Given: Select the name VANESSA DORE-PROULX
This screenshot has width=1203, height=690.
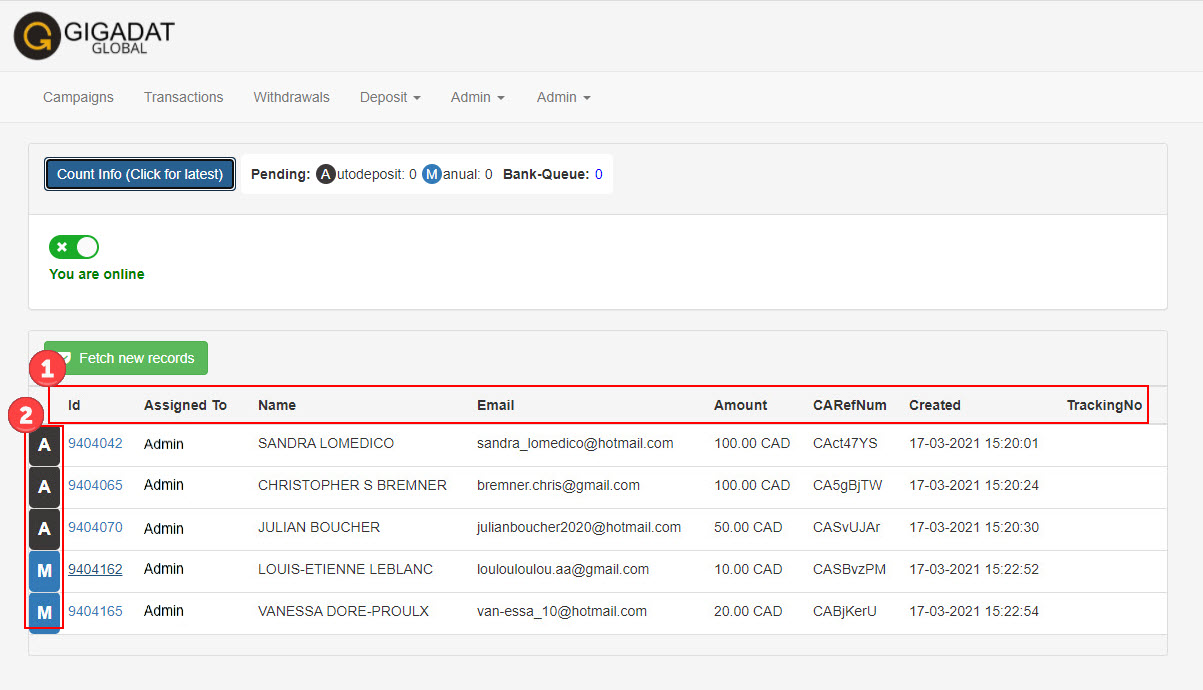Looking at the screenshot, I should 343,611.
